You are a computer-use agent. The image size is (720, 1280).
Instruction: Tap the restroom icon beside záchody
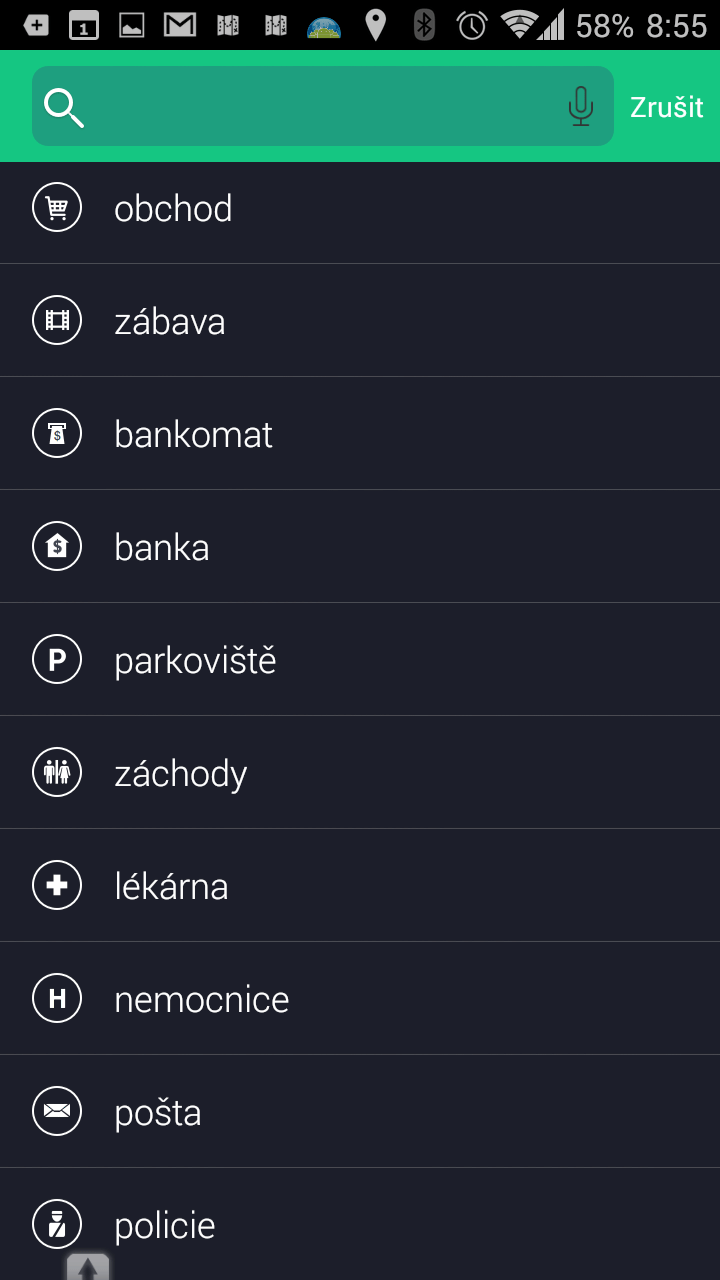coord(57,773)
